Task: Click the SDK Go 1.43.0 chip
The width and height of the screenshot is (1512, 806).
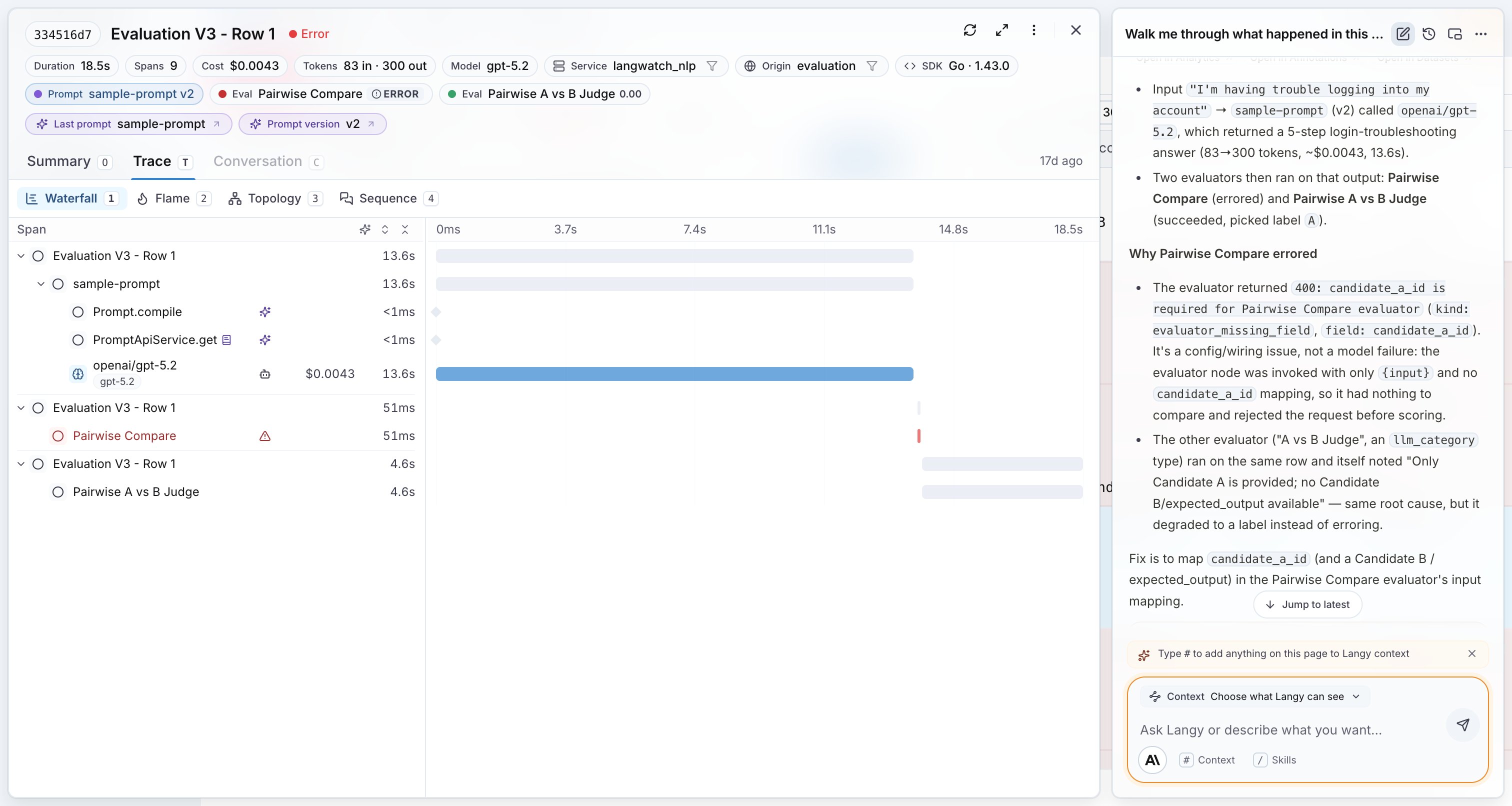Action: click(x=956, y=65)
